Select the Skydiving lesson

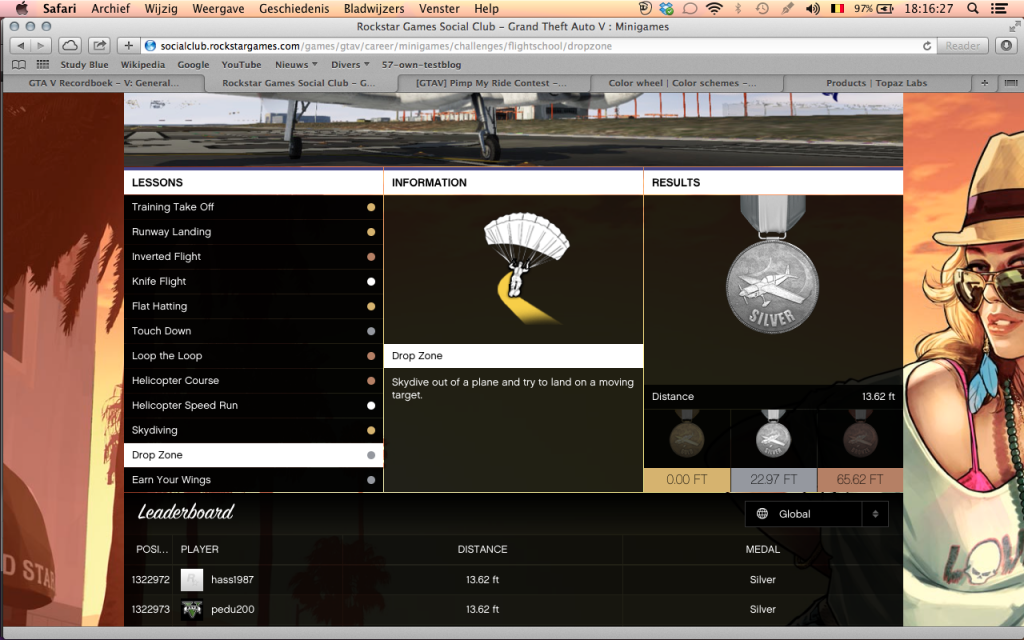pyautogui.click(x=253, y=430)
